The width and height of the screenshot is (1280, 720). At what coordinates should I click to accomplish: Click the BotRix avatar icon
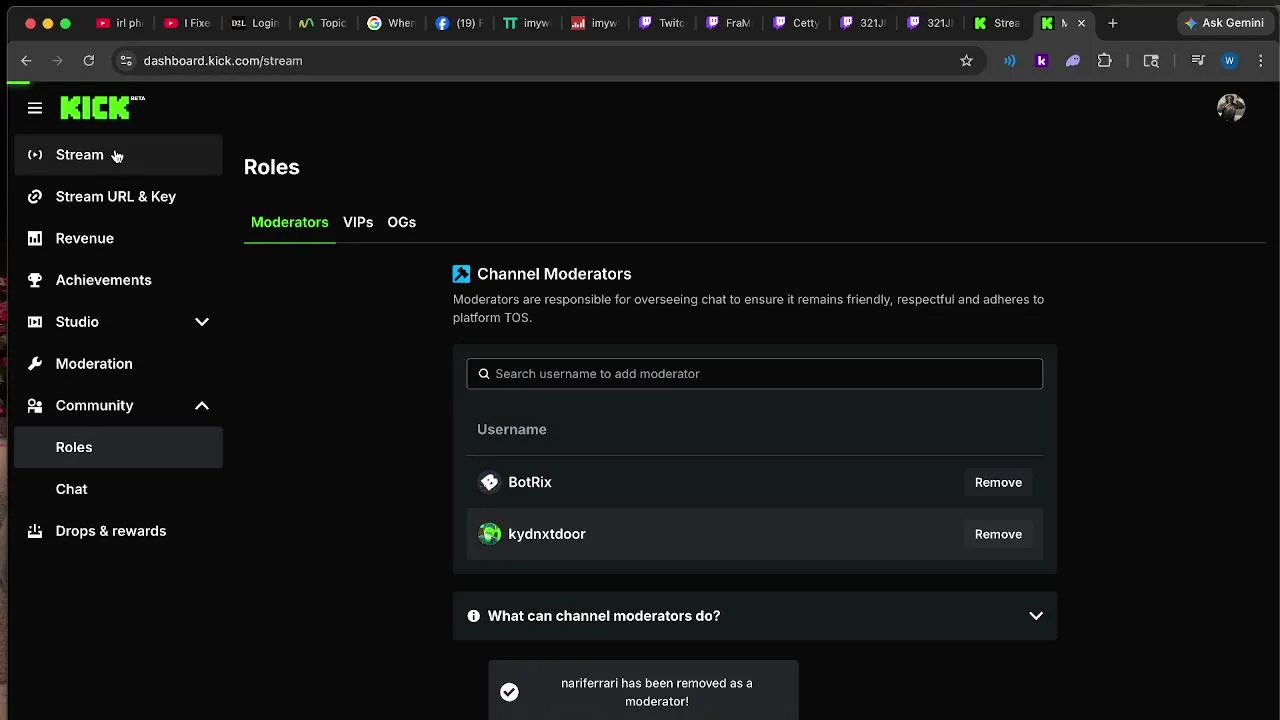(489, 482)
